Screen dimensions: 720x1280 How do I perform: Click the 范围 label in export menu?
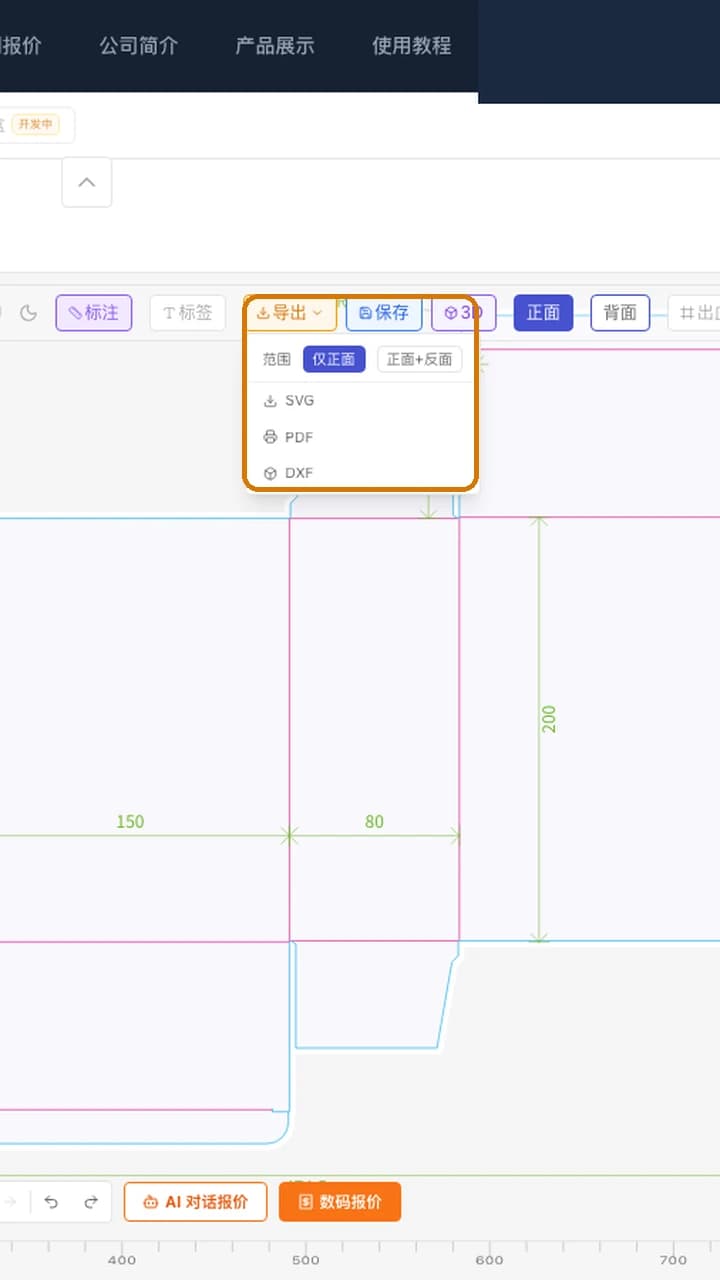(277, 359)
